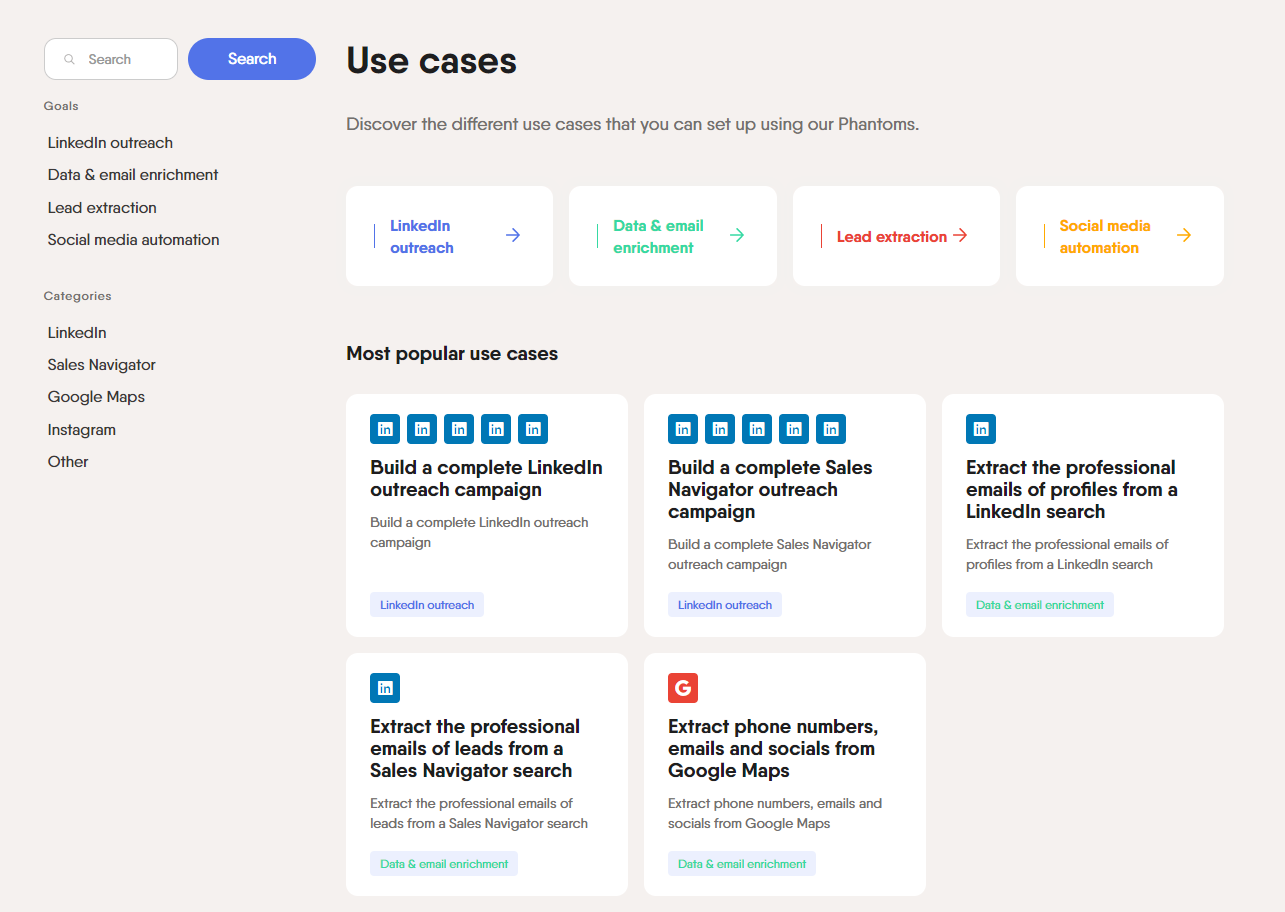The image size is (1285, 912).
Task: Click the orange arrow on the Social media automation tile
Action: [x=1184, y=235]
